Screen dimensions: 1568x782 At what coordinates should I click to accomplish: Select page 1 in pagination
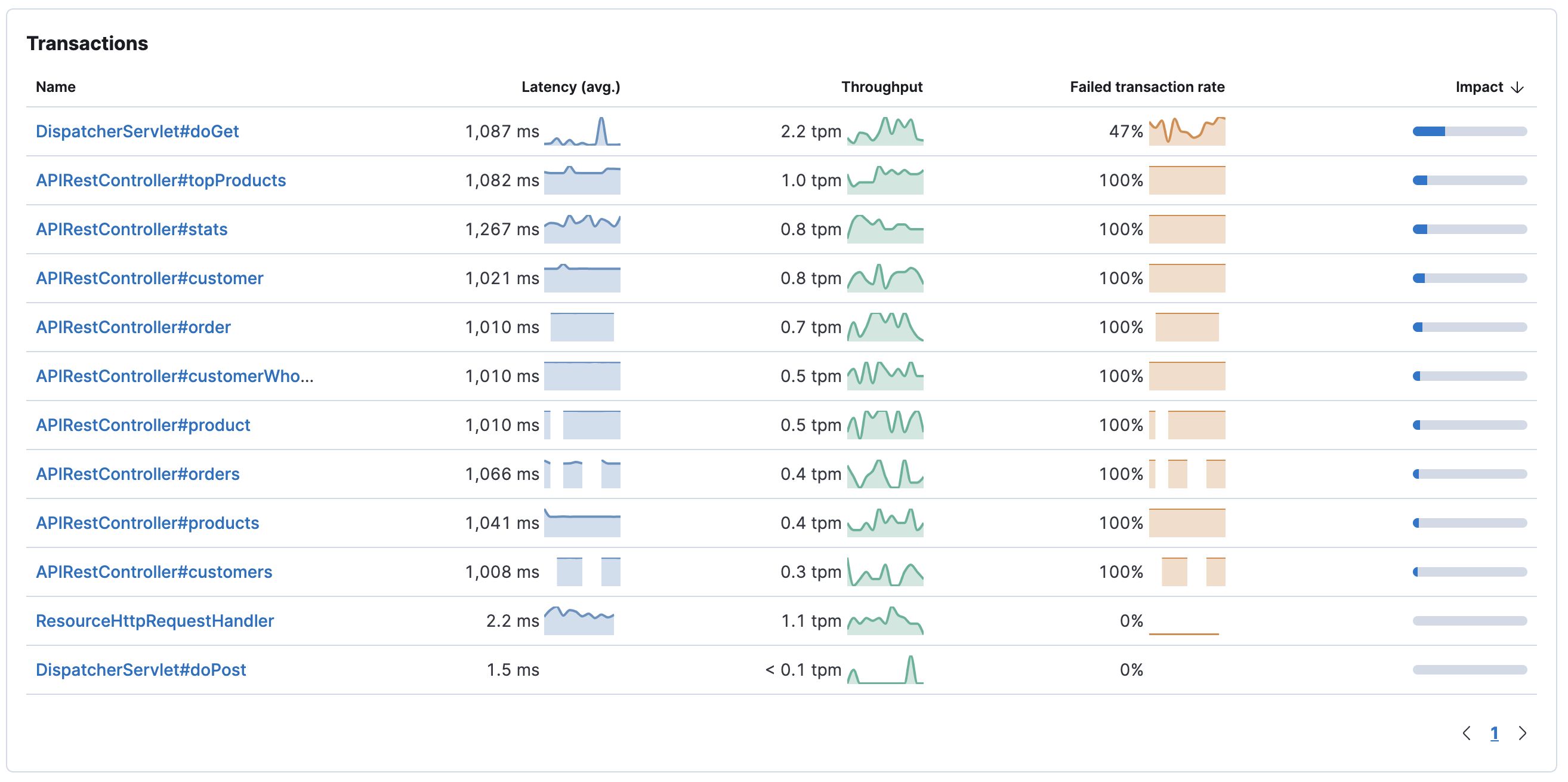(x=1495, y=734)
